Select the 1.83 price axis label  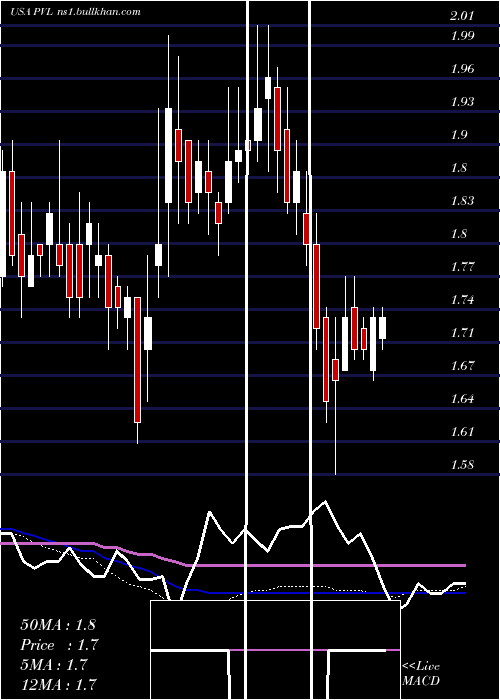pos(462,201)
